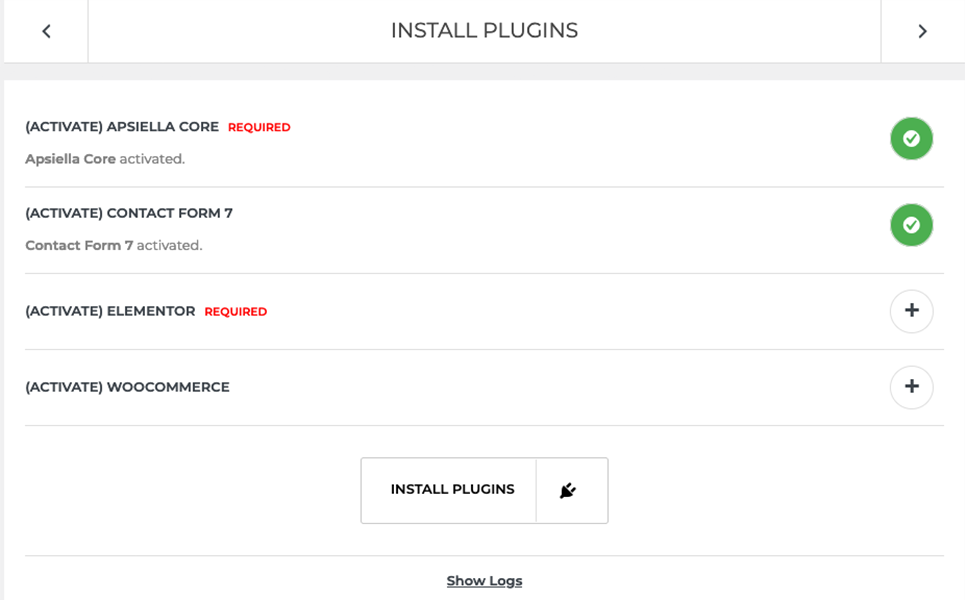Image resolution: width=965 pixels, height=600 pixels.
Task: Click the red Required tag beside Apsiella Core
Action: tap(259, 127)
